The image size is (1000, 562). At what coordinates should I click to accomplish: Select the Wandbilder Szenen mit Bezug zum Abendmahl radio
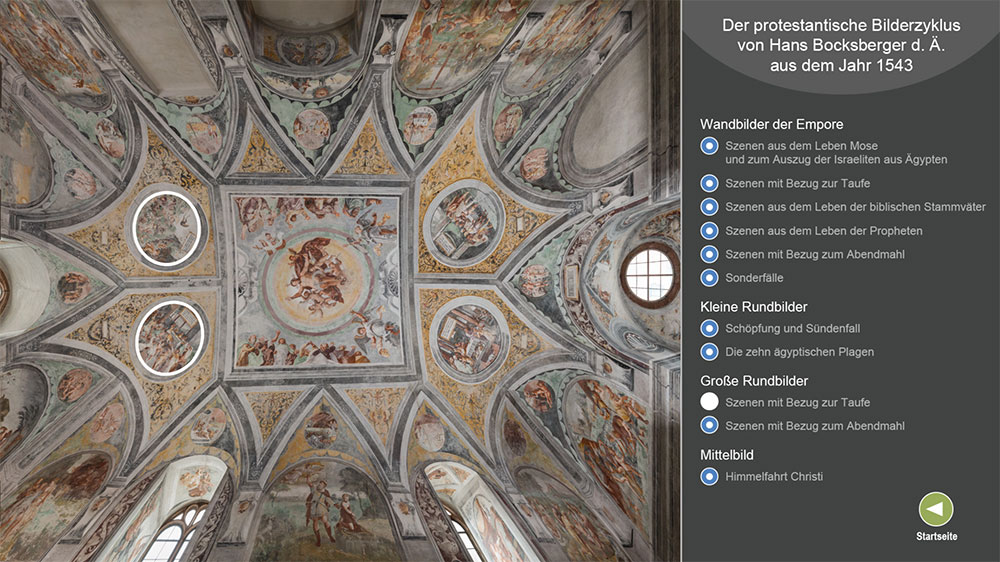pos(709,254)
